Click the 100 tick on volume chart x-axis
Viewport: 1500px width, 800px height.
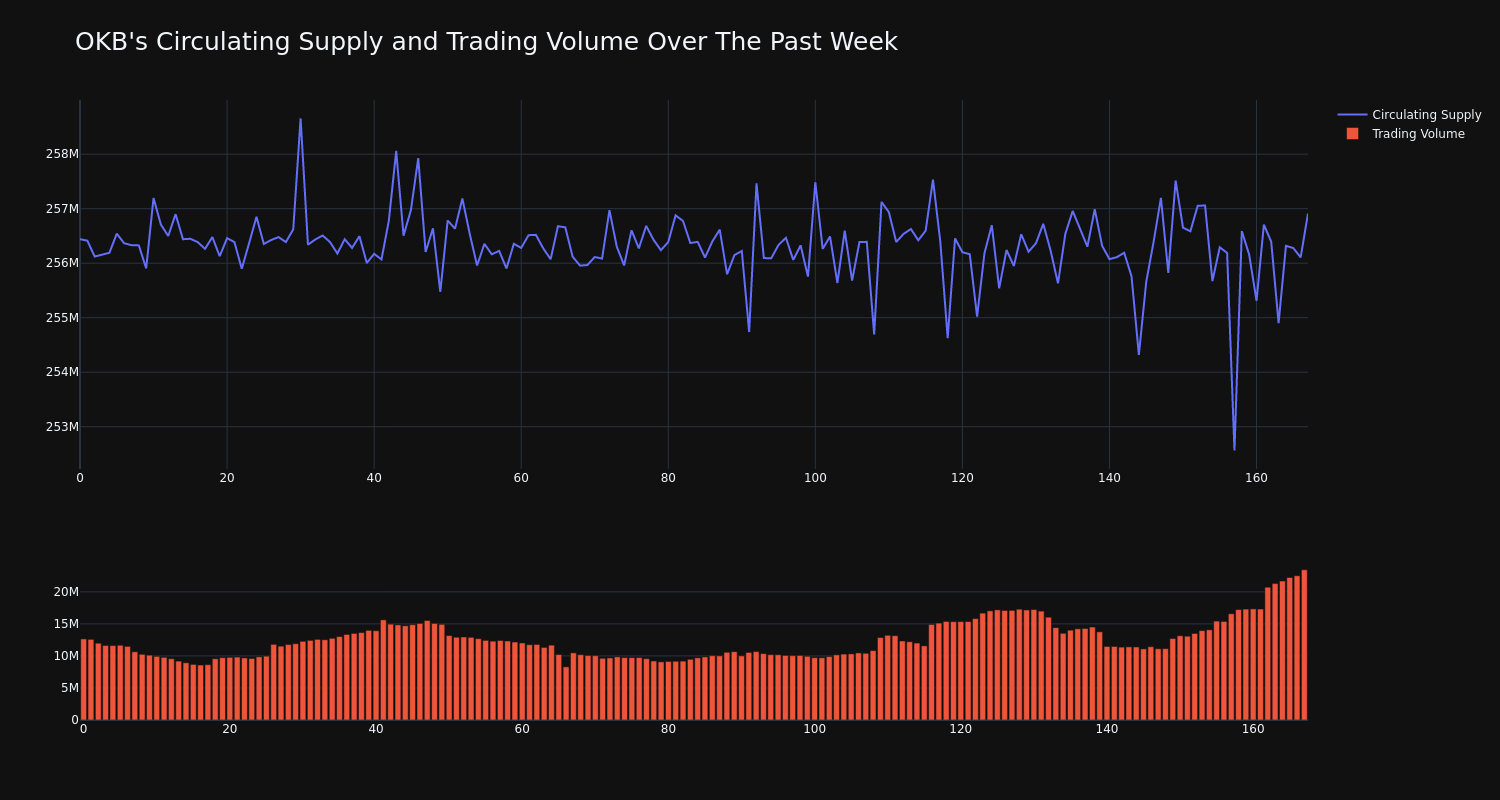pyautogui.click(x=815, y=729)
